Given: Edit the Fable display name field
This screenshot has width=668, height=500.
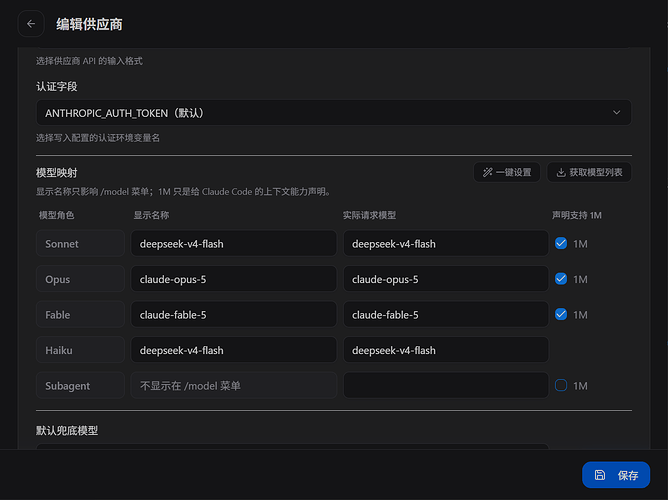Looking at the screenshot, I should 233,314.
